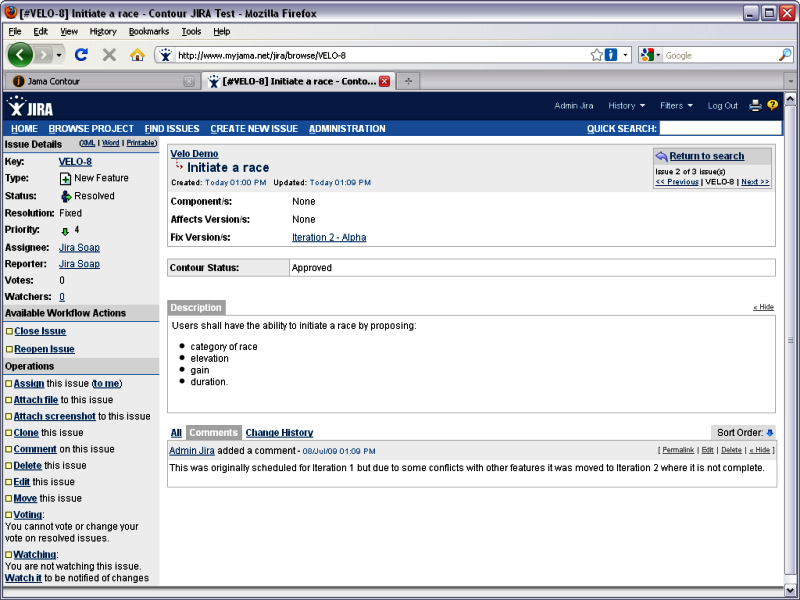Screen dimensions: 800x600
Task: Open the list all tabs dropdown
Action: [791, 81]
